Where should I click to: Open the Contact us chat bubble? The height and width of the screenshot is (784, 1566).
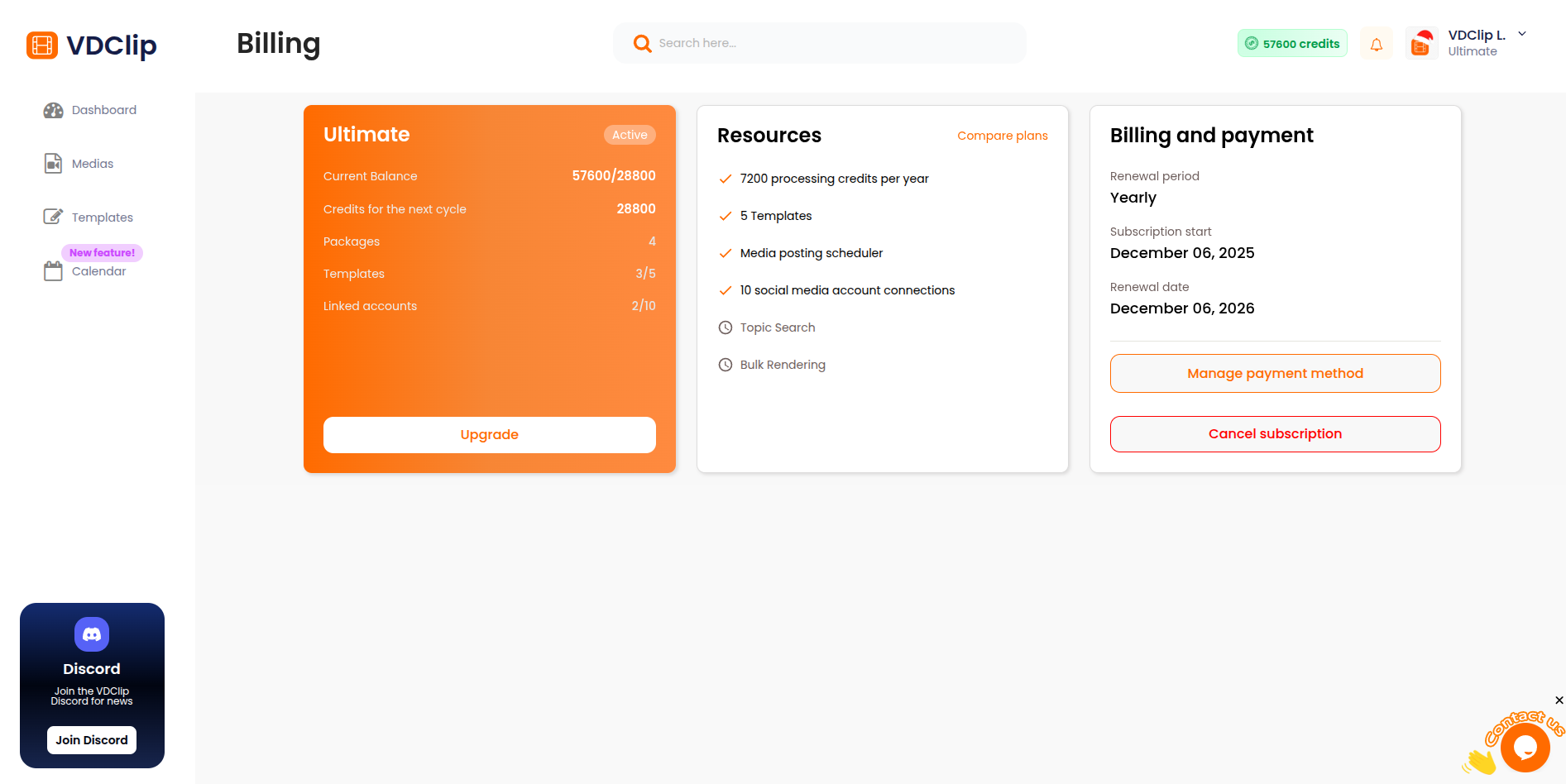point(1525,747)
